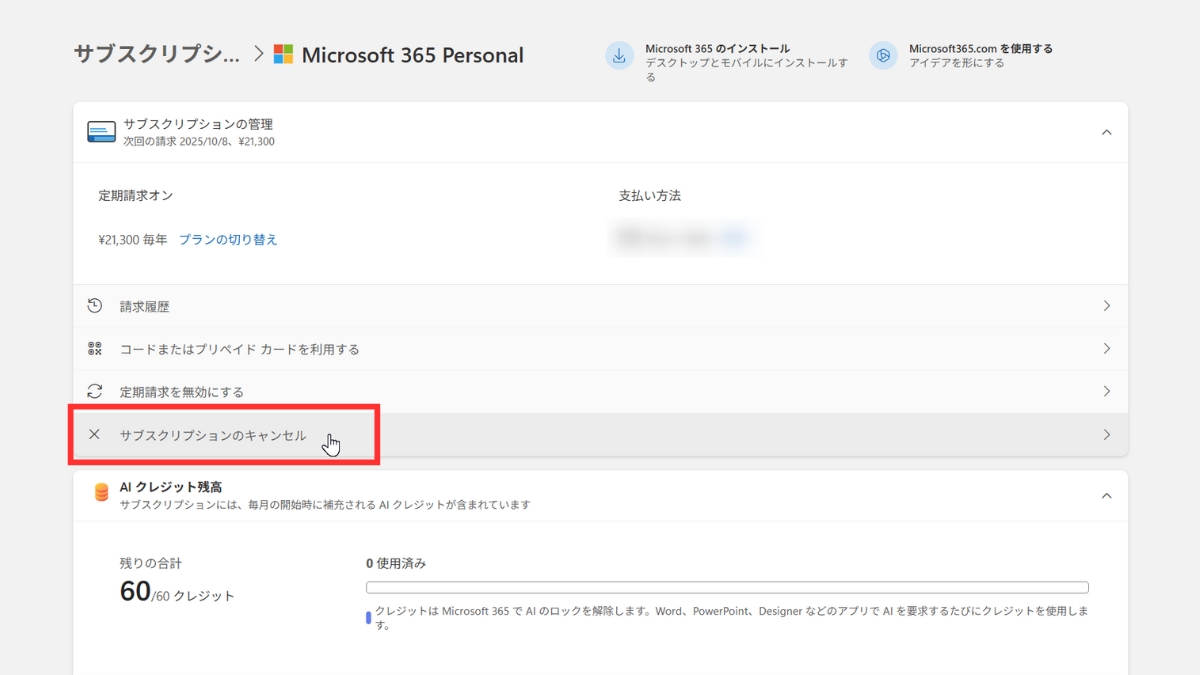Click the Microsoft 365 install download icon
Screen dimensions: 1200x675
(619, 56)
